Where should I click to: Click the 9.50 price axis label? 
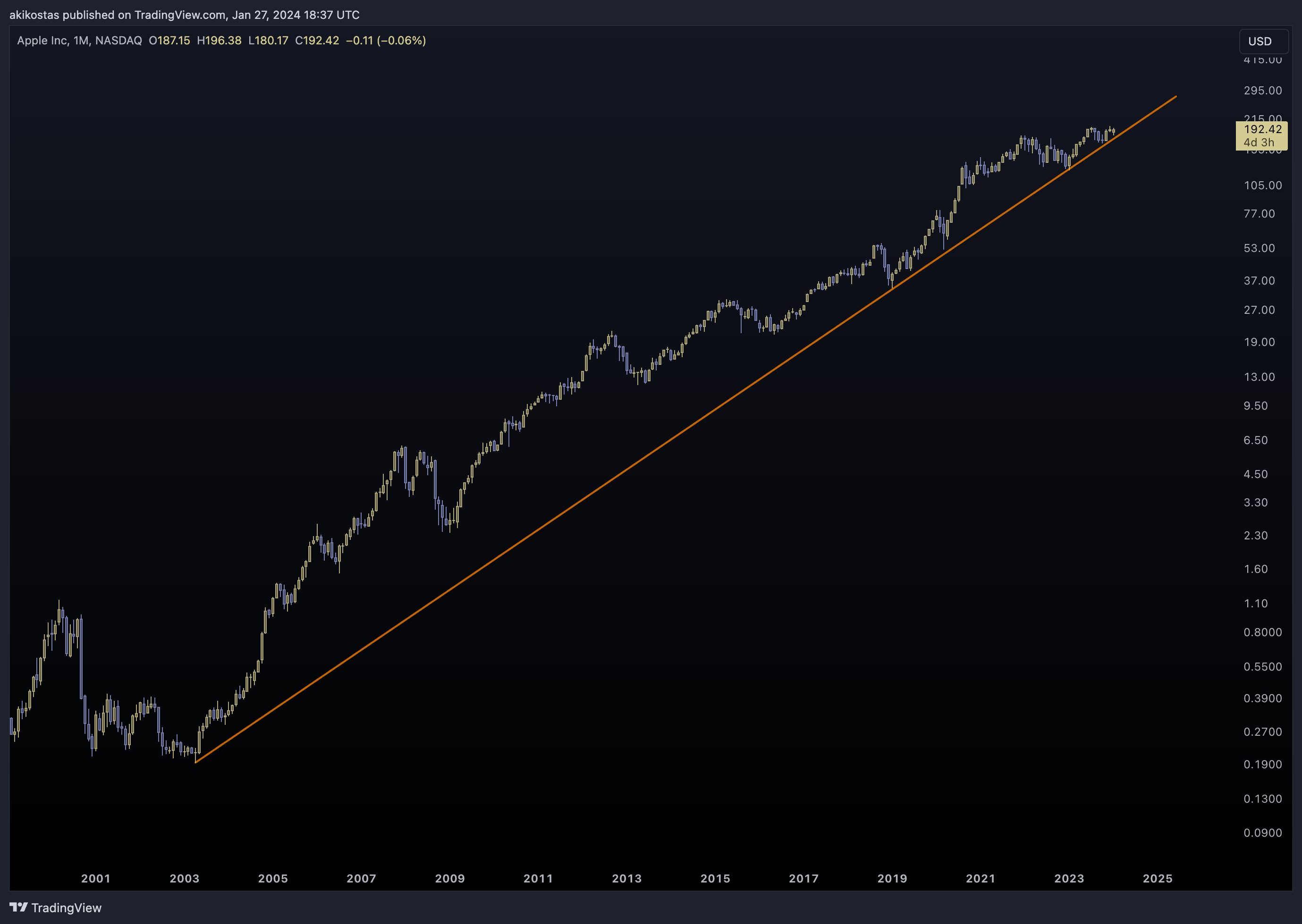[1256, 406]
